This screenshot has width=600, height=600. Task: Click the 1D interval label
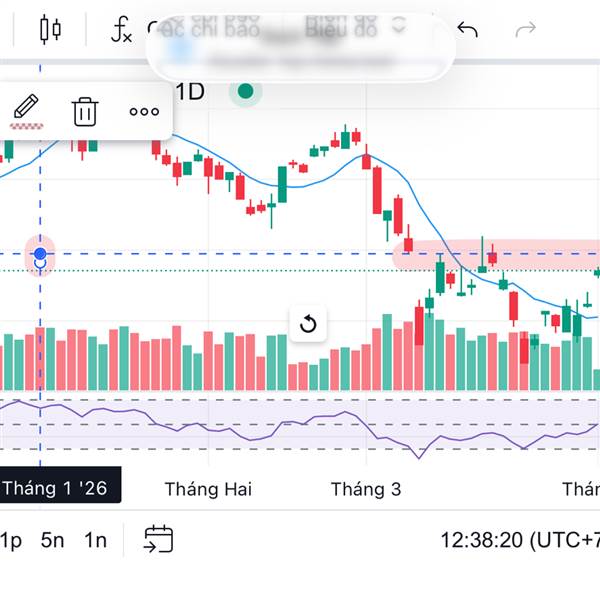[190, 92]
